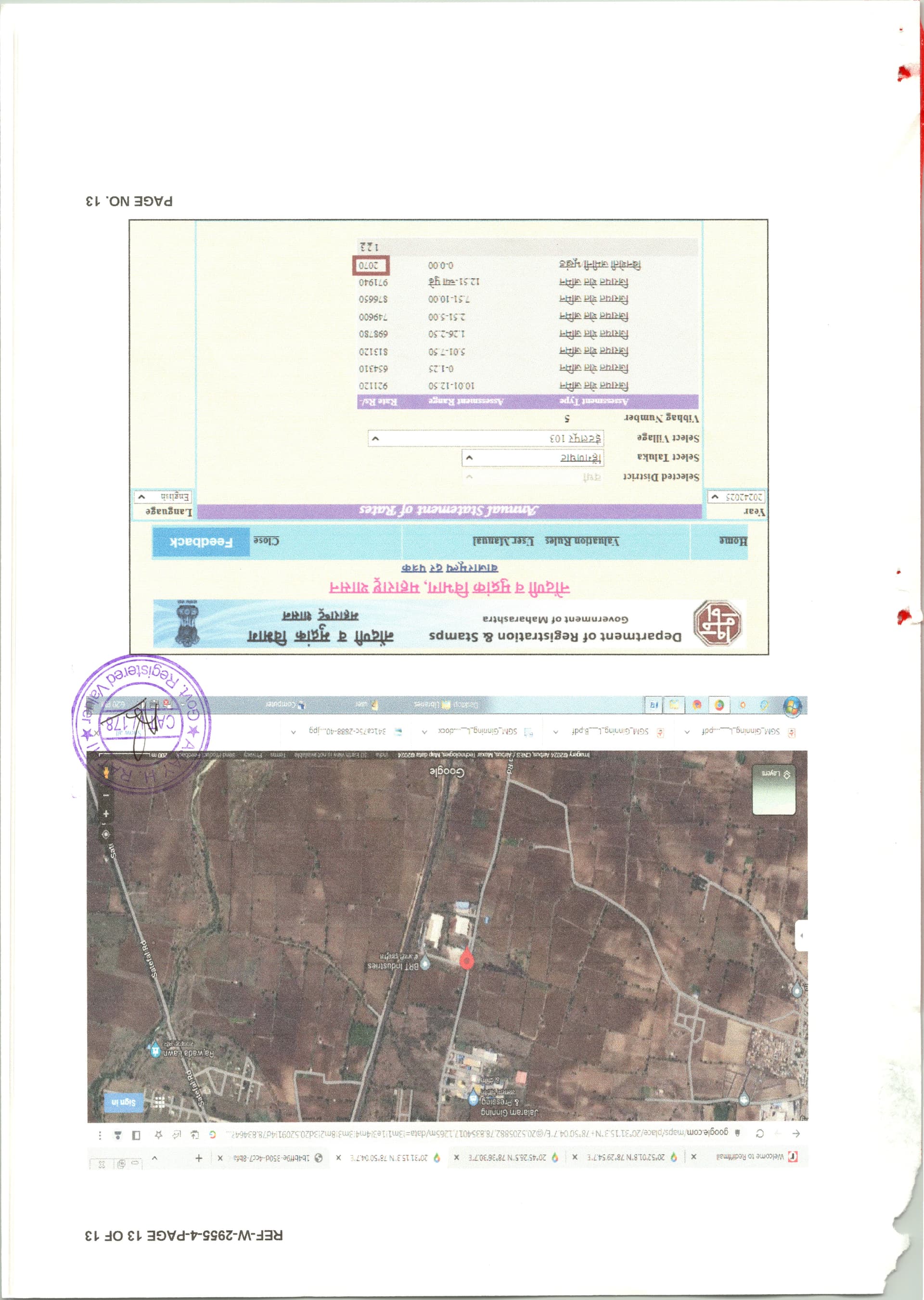The height and width of the screenshot is (1300, 924).
Task: Click the blue Feedback button
Action: (201, 542)
